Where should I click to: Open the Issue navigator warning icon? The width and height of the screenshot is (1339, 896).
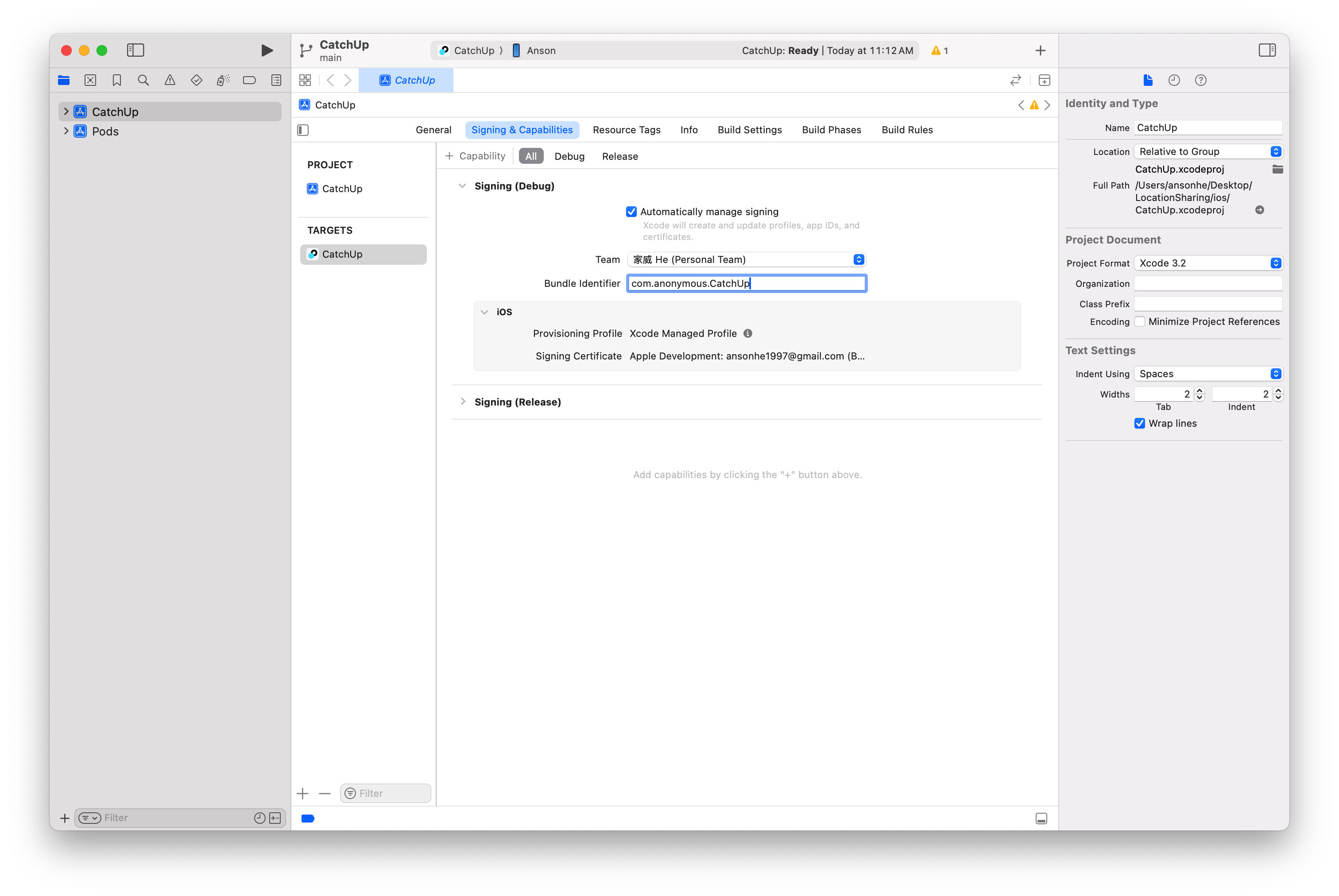pyautogui.click(x=170, y=80)
